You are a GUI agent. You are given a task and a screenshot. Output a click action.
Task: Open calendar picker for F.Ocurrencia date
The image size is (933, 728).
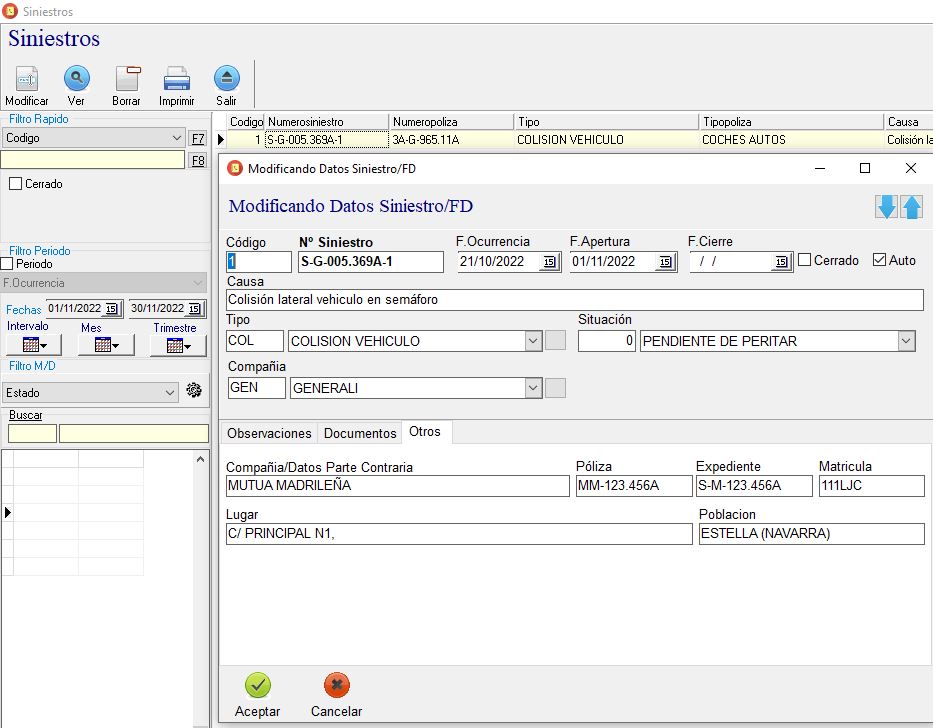550,262
